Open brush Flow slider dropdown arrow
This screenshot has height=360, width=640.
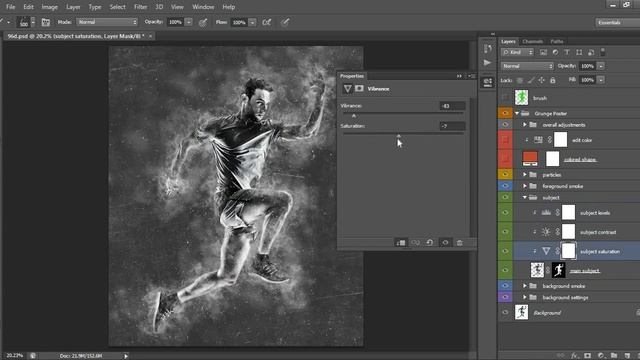(x=252, y=22)
